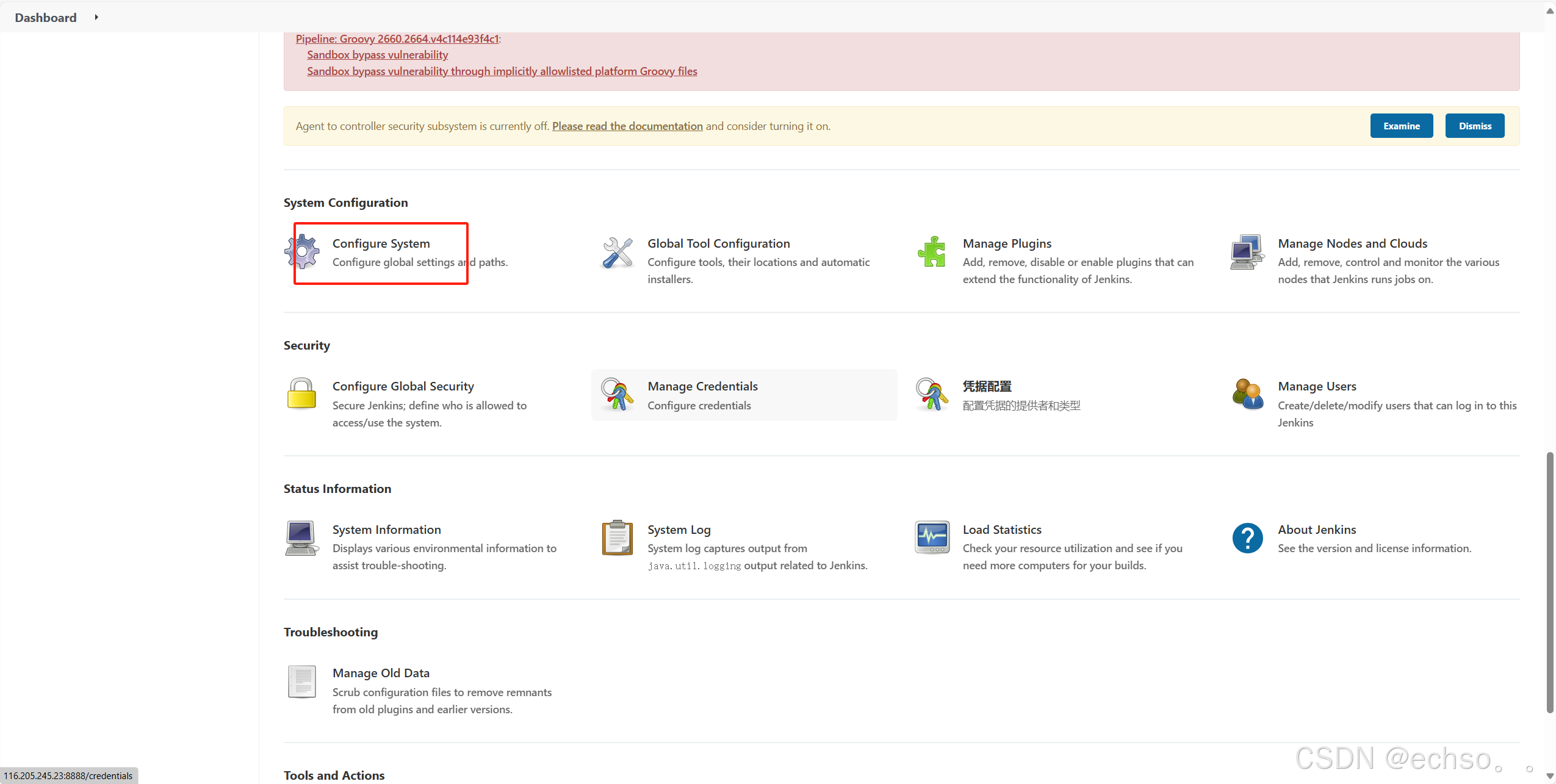
Task: Click the scrollbar up arrow
Action: pos(1550,11)
